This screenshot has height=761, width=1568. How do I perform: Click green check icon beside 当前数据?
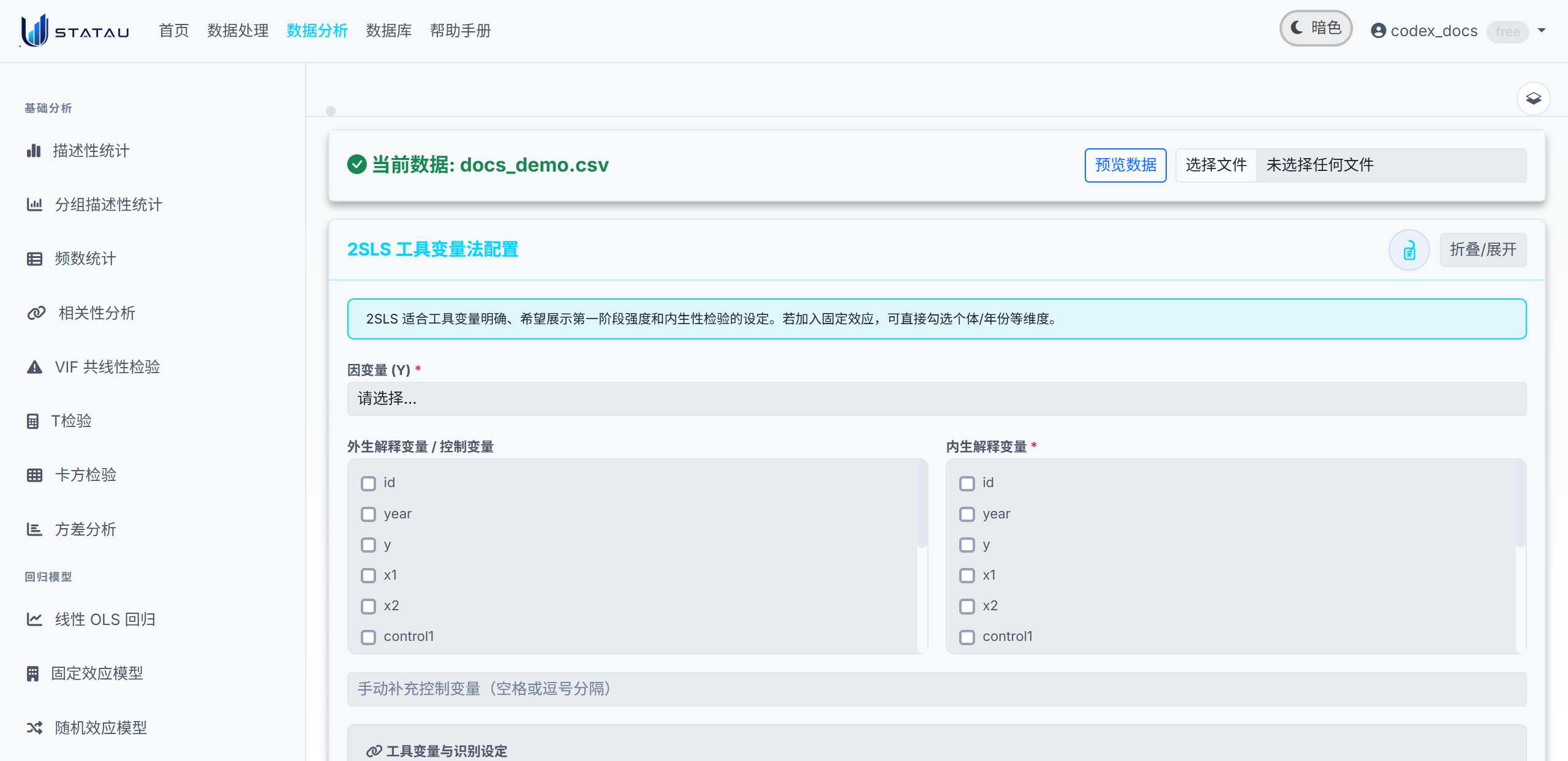(x=356, y=164)
